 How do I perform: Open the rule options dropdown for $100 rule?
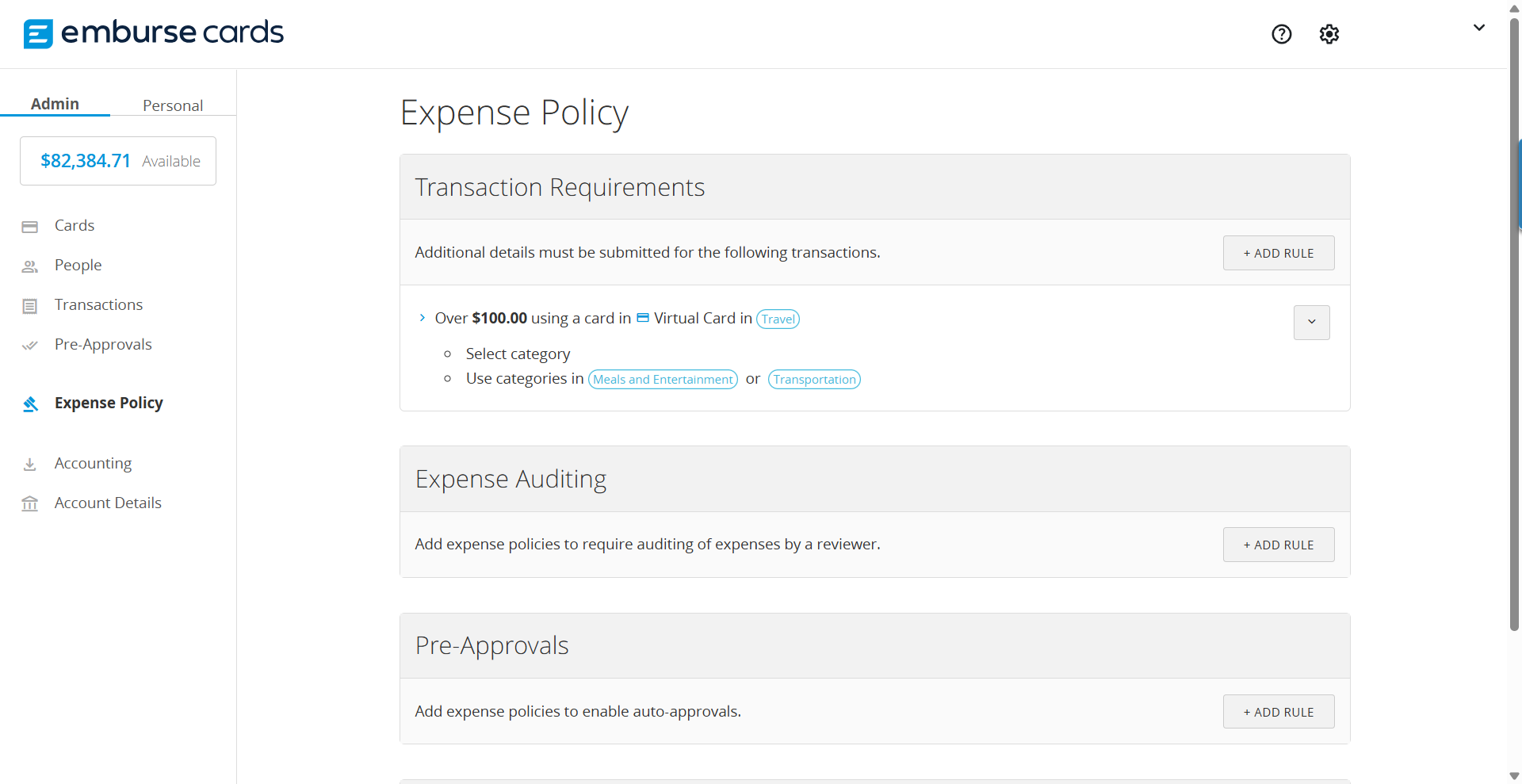[x=1311, y=323]
